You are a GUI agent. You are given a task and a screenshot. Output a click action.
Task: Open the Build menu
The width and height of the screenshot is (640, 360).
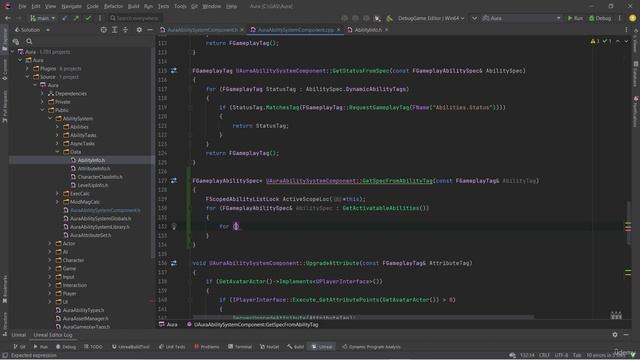tap(133, 7)
